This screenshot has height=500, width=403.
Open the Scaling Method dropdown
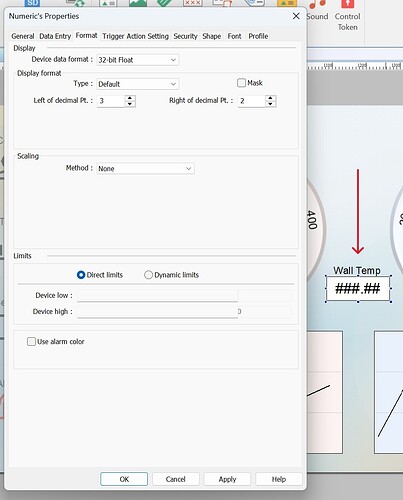pyautogui.click(x=145, y=169)
